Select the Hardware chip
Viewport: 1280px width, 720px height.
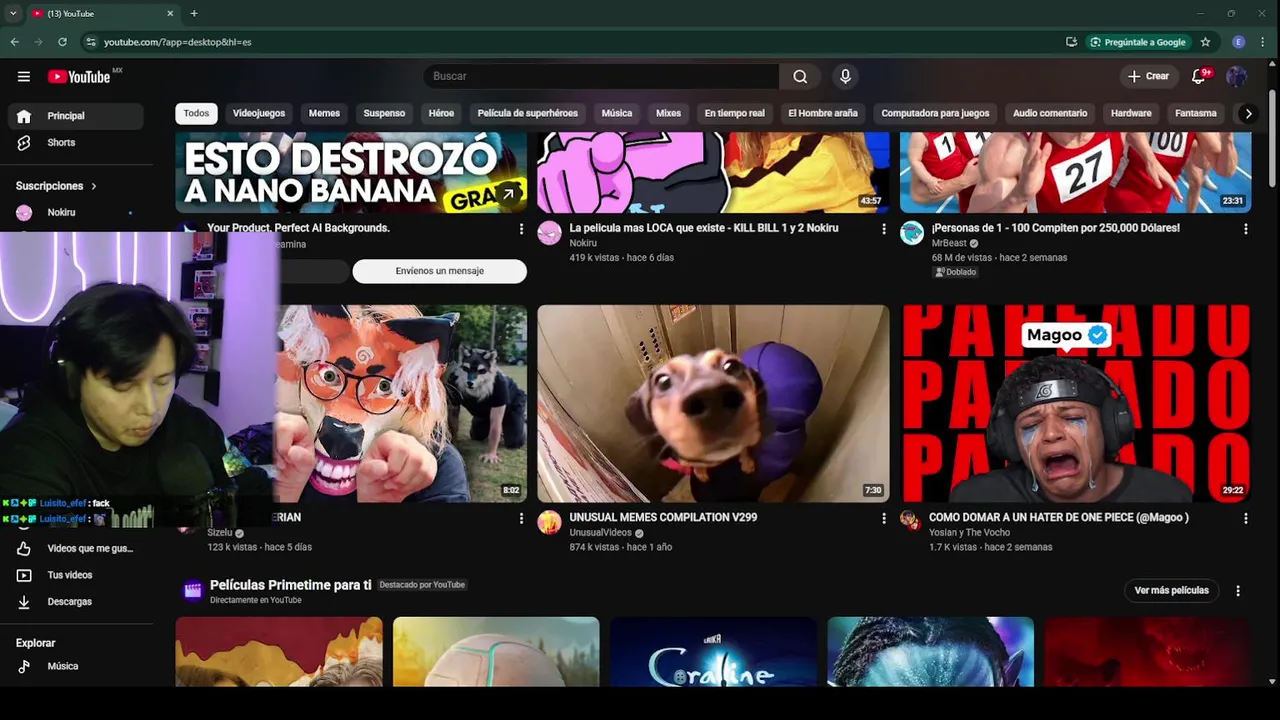tap(1131, 113)
